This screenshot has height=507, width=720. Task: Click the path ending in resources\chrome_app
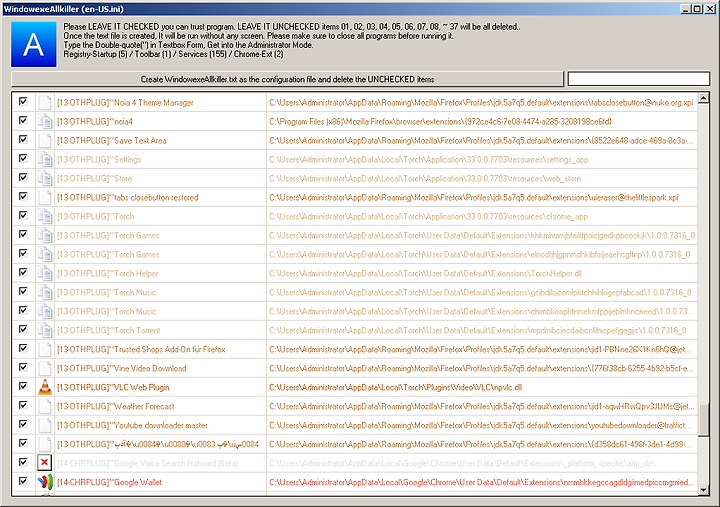[428, 216]
